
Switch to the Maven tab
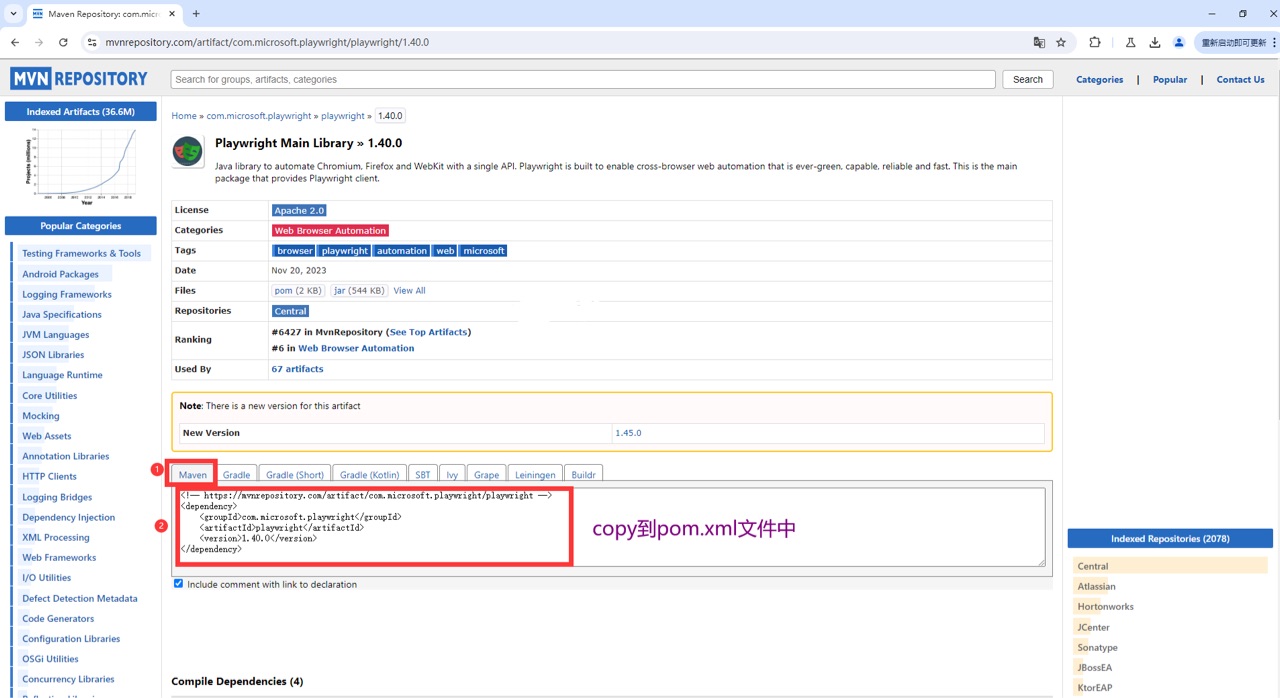(193, 474)
